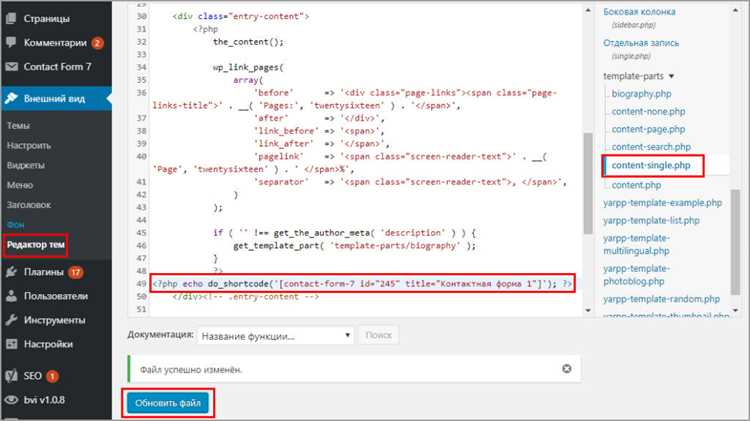Image resolution: width=750 pixels, height=421 pixels.
Task: Open Редактор тем submenu
Action: 35,244
